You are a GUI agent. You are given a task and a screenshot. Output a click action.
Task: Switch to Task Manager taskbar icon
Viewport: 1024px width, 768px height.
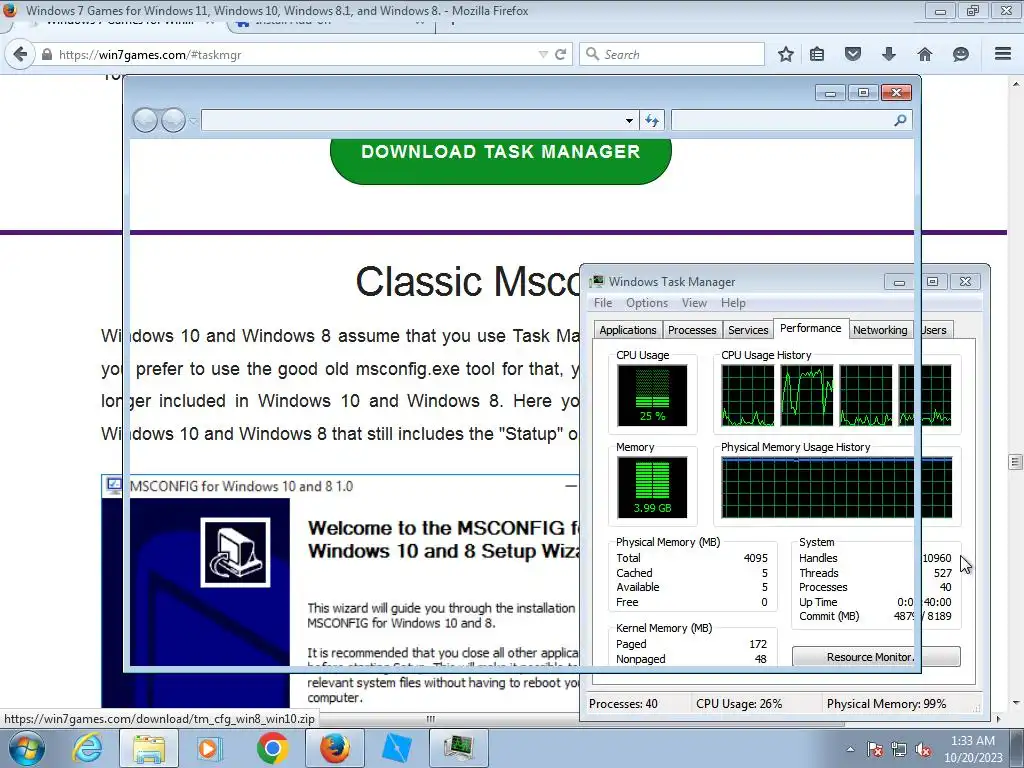458,748
